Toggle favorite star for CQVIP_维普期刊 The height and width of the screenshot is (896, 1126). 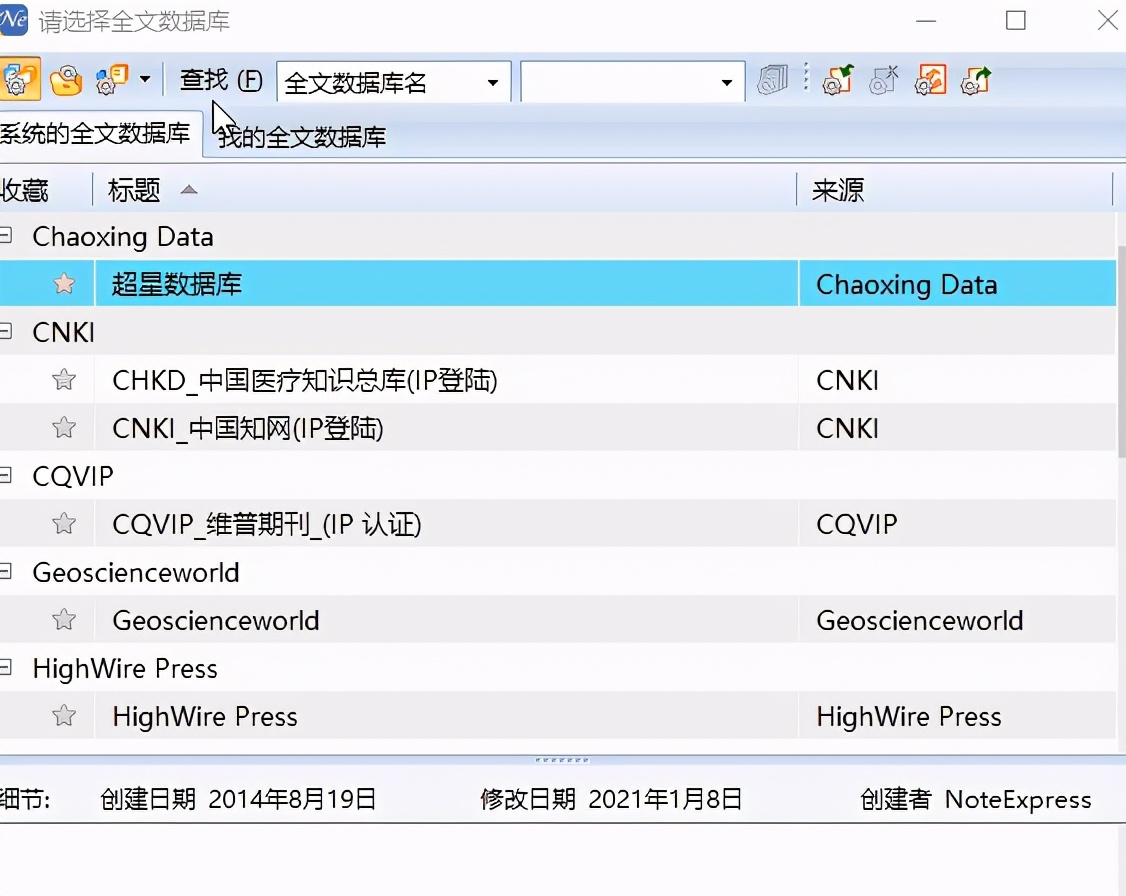point(64,523)
